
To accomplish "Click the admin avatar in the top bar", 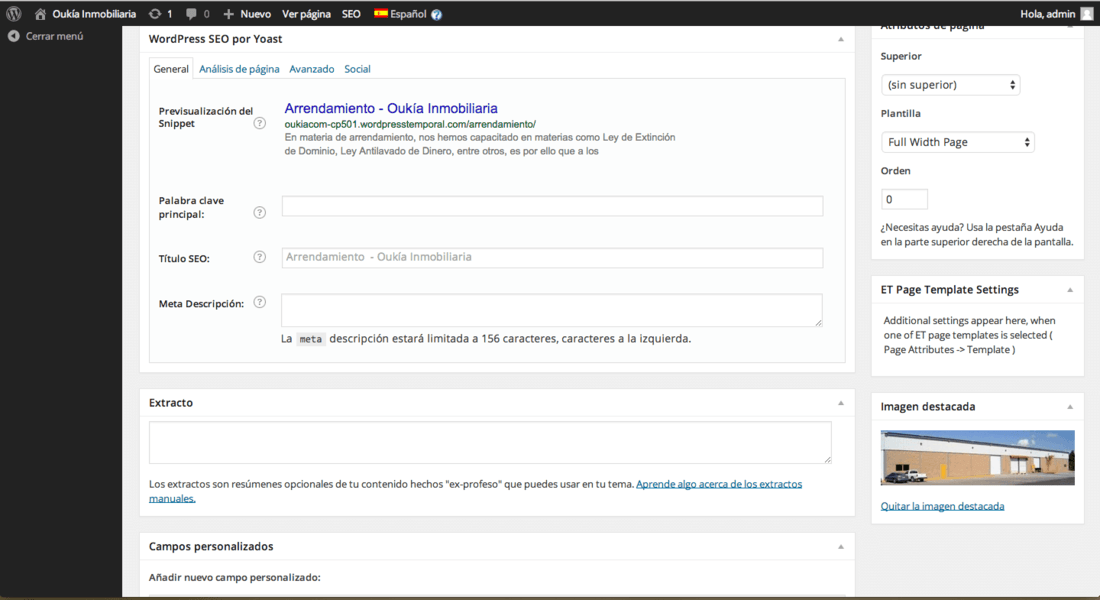I will tap(1087, 14).
